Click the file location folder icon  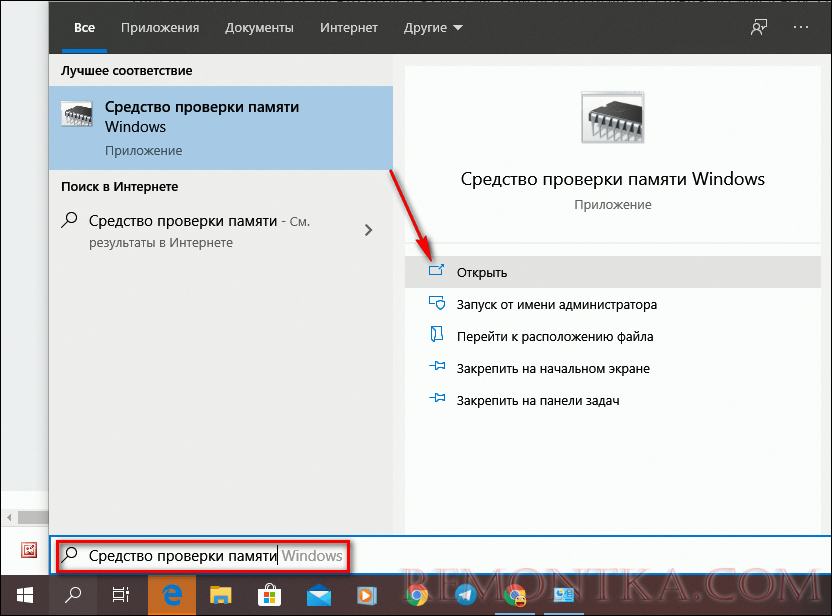(x=436, y=334)
